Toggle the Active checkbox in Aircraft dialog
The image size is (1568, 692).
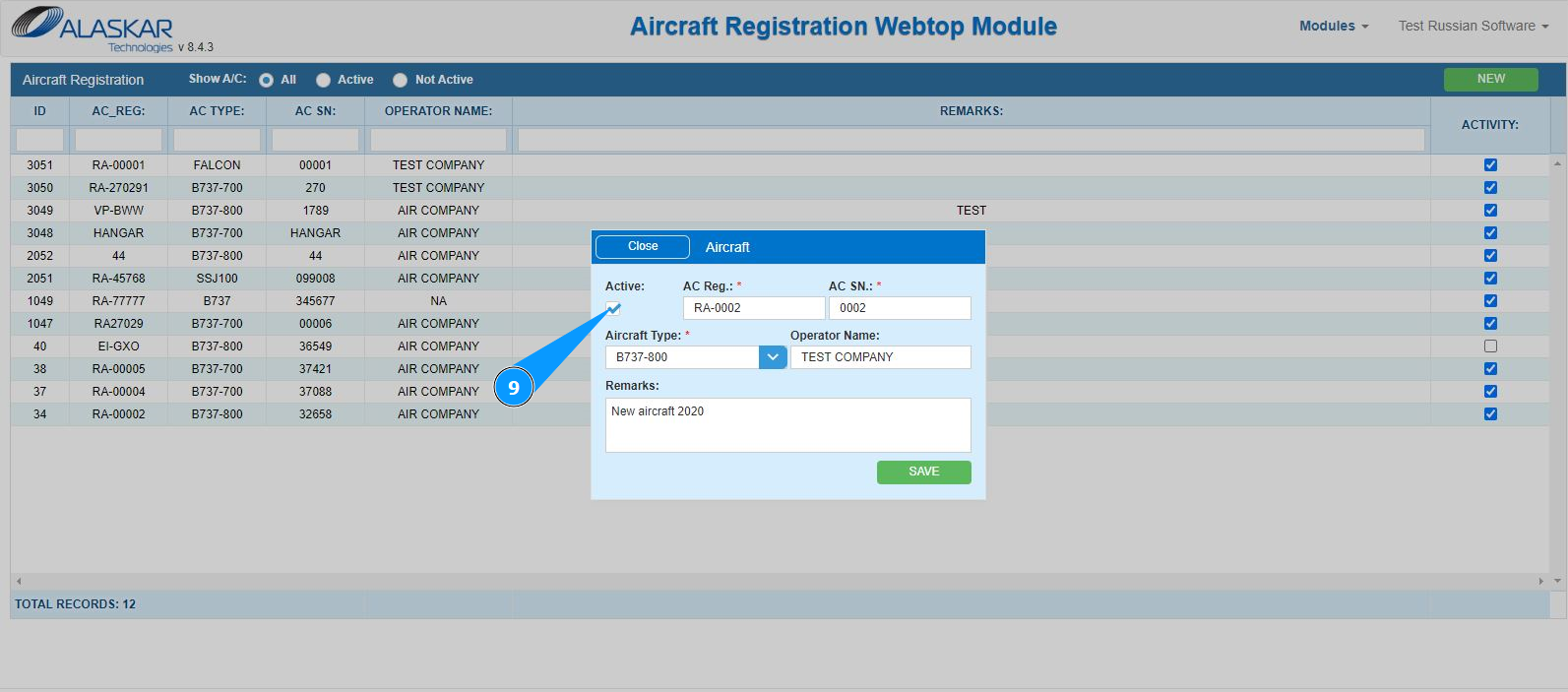613,309
